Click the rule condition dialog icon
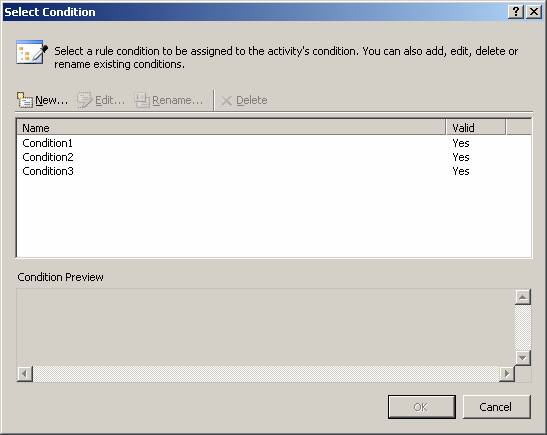Viewport: 547px width, 435px height. 32,52
